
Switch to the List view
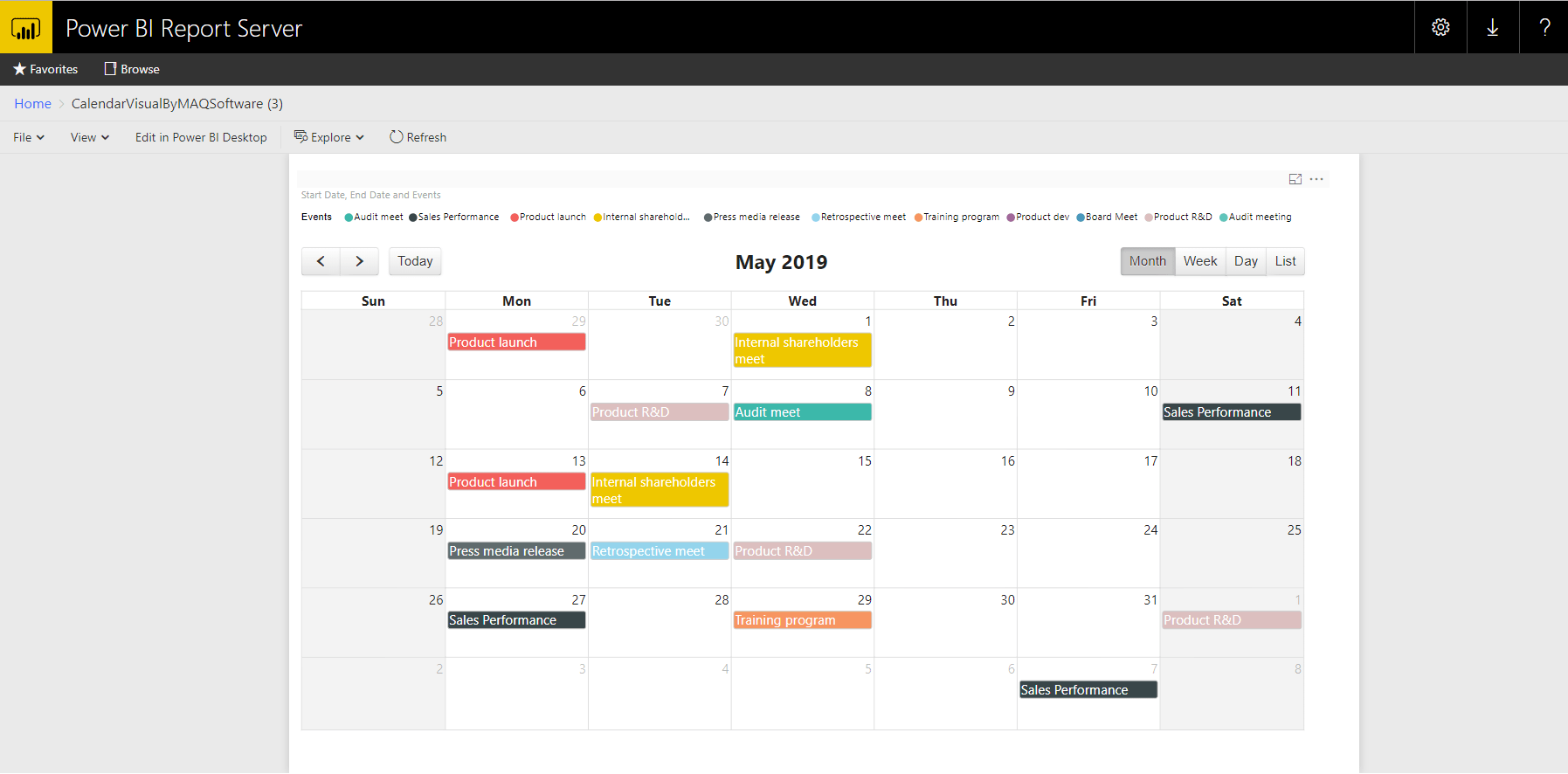tap(1285, 261)
